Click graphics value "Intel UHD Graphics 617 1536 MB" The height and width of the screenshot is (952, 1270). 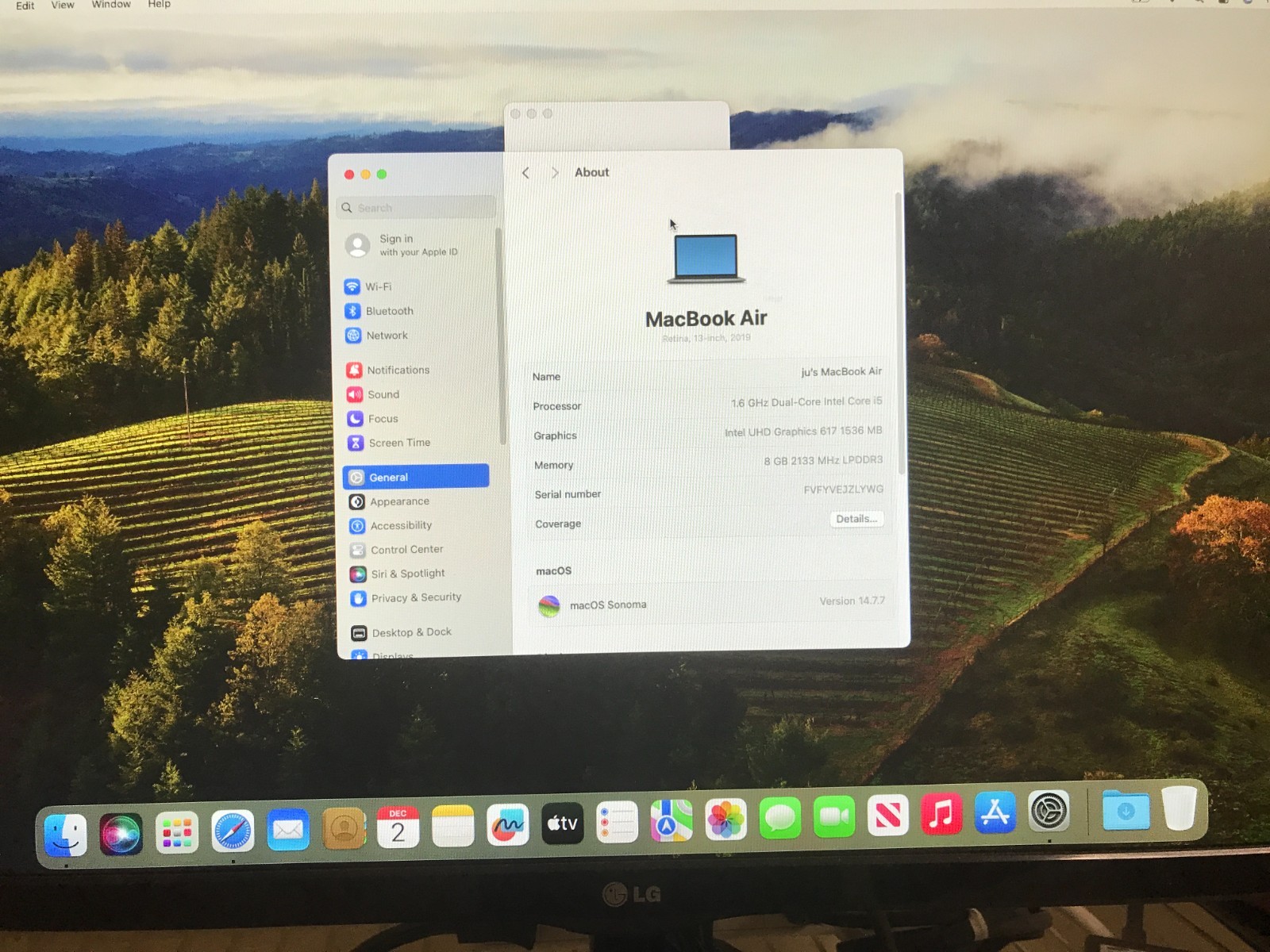(x=803, y=432)
